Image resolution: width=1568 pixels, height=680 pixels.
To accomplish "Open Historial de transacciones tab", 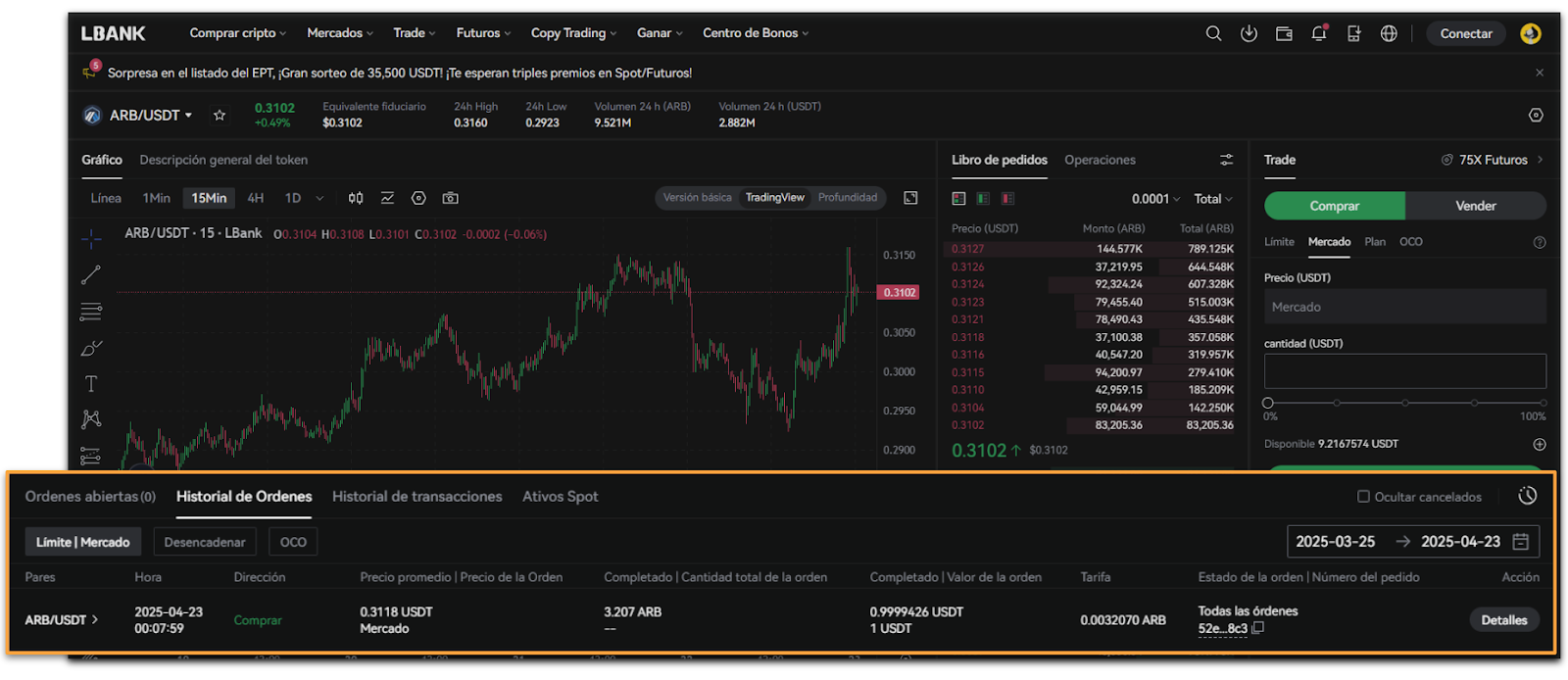I will point(416,497).
